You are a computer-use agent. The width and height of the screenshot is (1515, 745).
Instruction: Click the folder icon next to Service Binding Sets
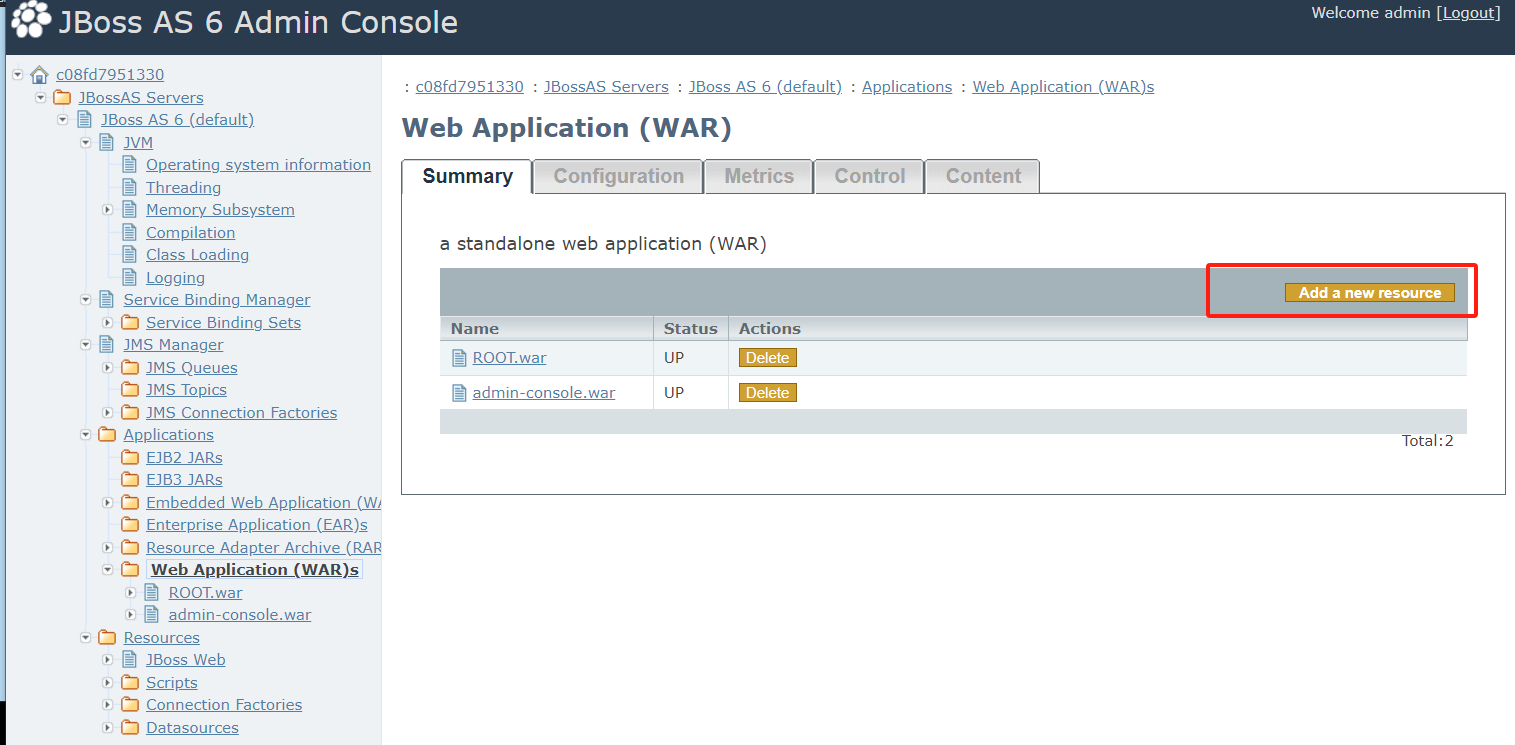click(x=130, y=322)
